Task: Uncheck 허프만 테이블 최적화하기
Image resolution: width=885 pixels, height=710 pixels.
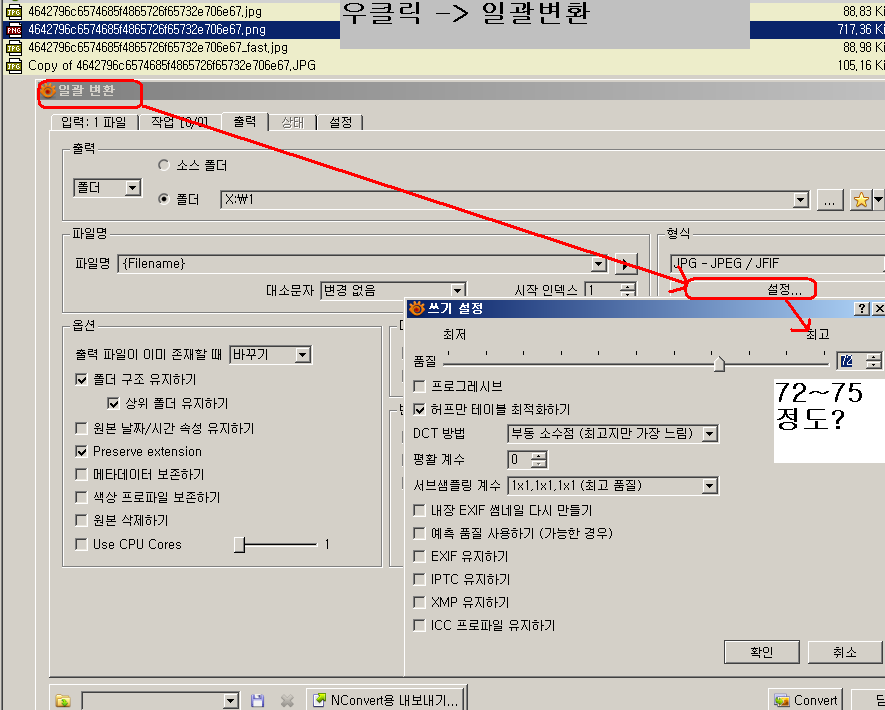Action: point(419,409)
